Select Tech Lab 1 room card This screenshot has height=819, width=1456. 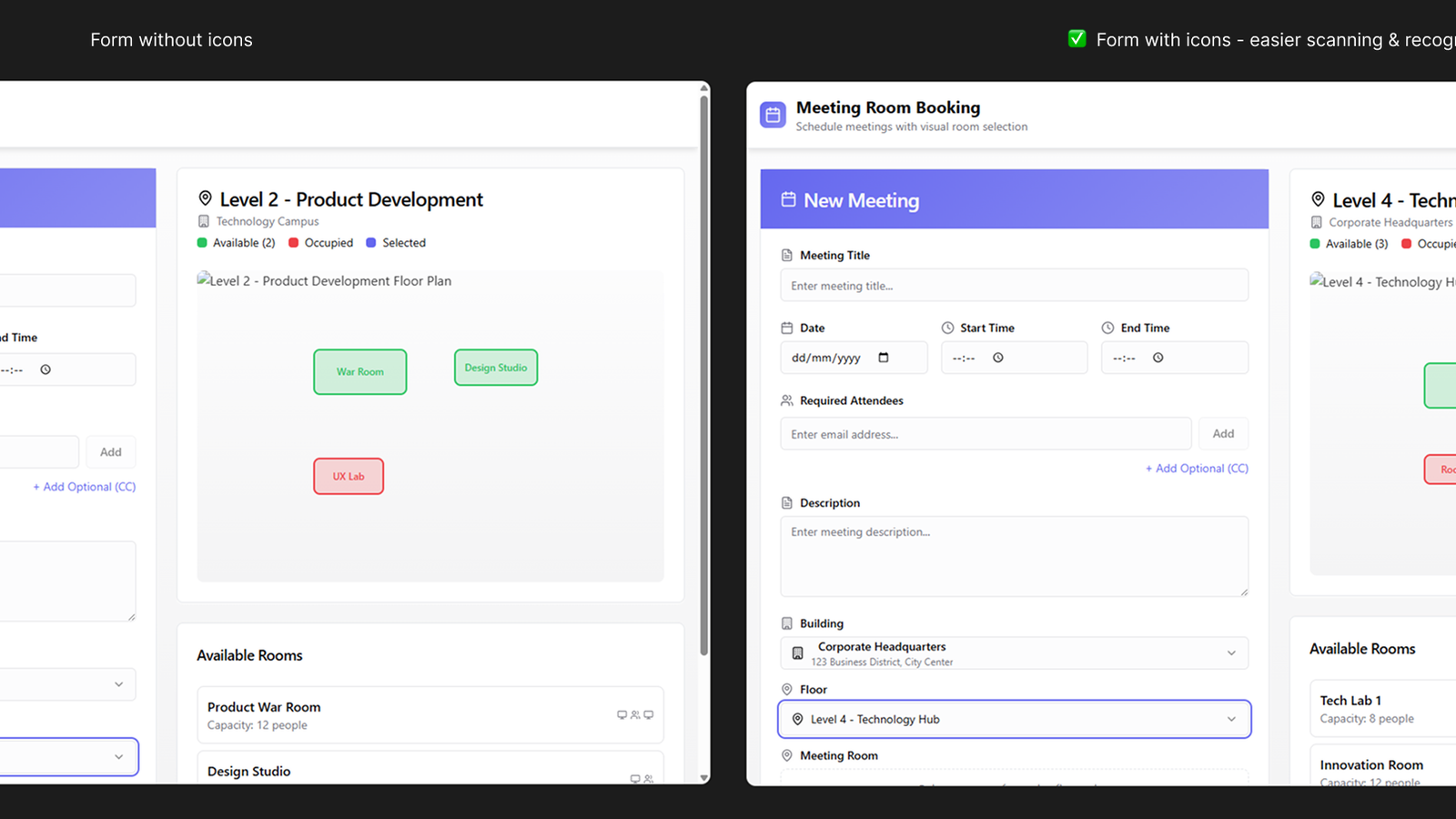click(x=1383, y=709)
